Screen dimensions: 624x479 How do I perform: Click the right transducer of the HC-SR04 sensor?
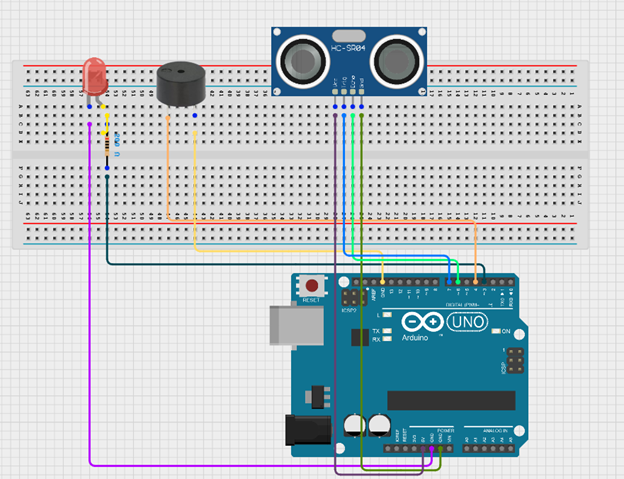pos(396,61)
